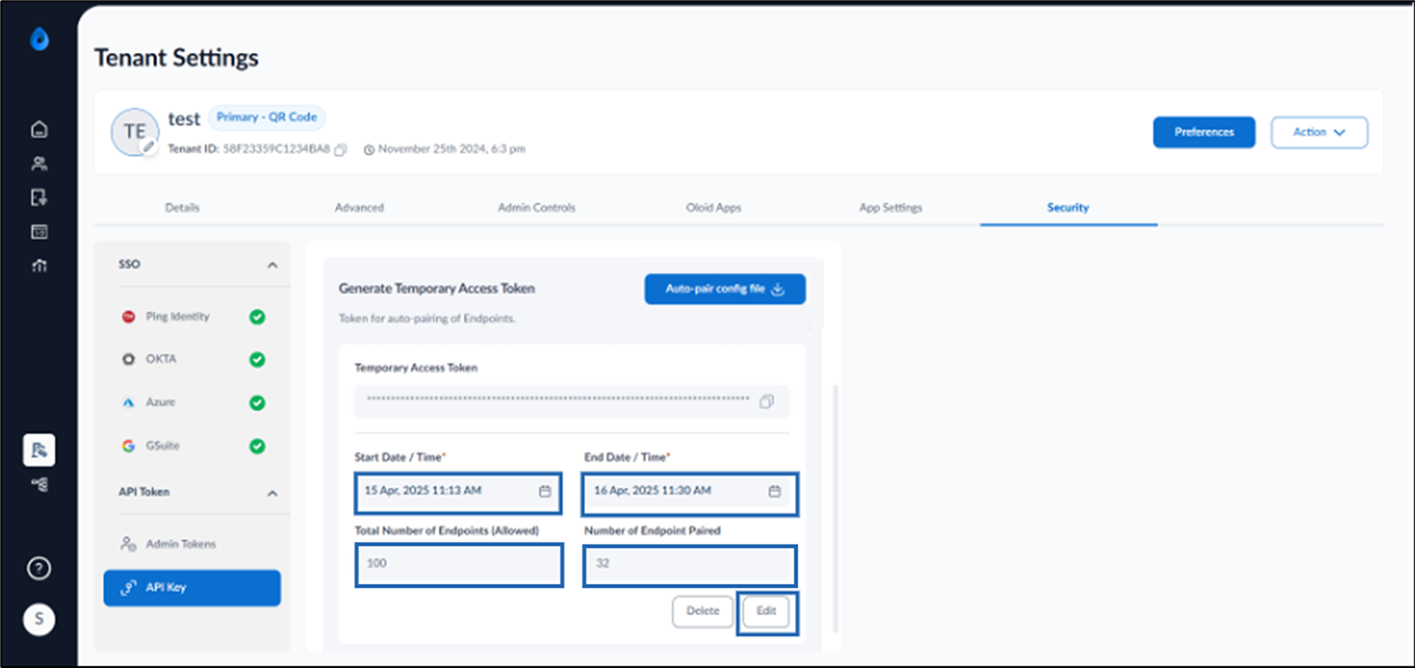Click the Azure green check status
The height and width of the screenshot is (671, 1415).
pos(257,403)
